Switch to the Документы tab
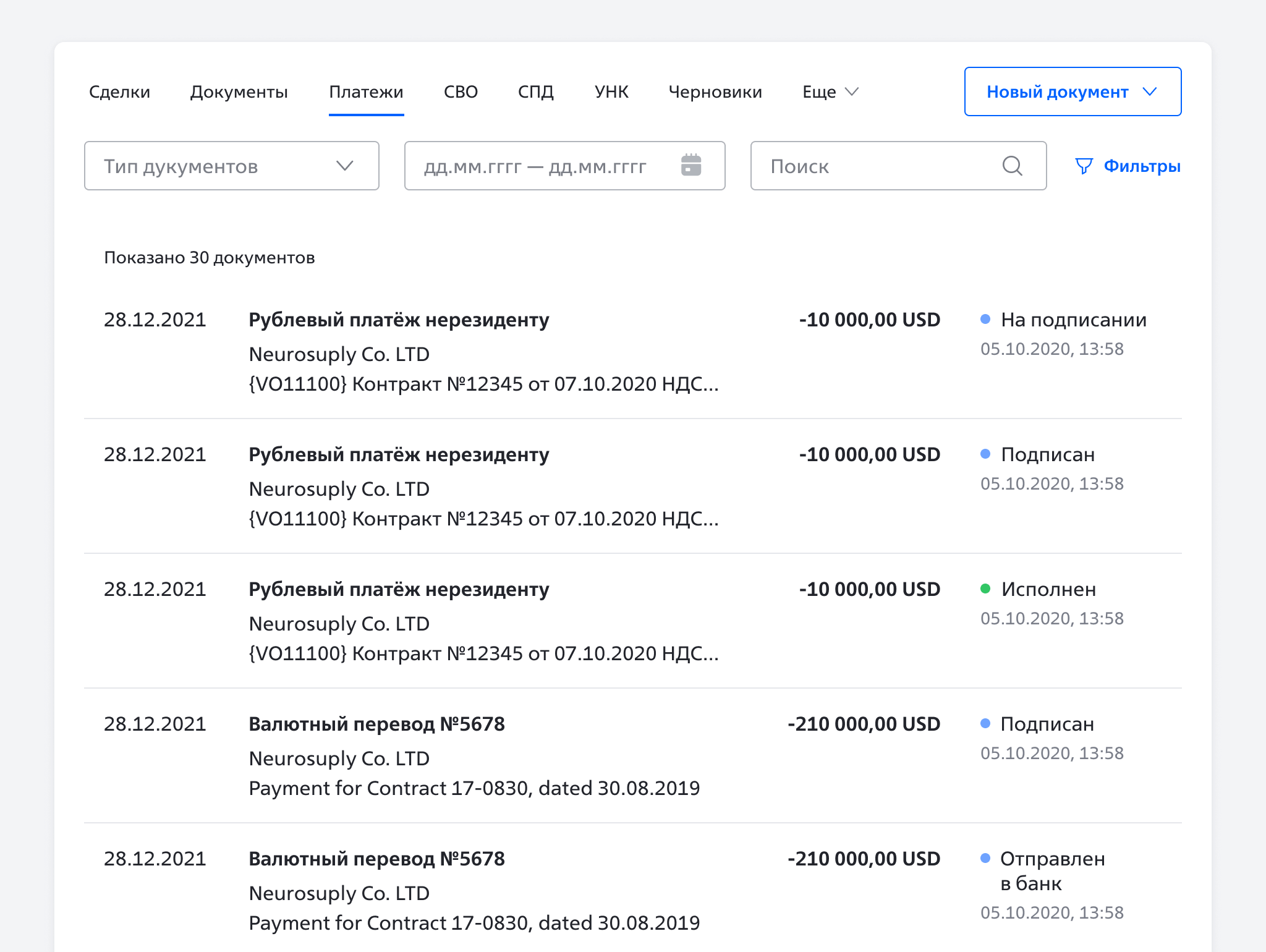 [239, 91]
